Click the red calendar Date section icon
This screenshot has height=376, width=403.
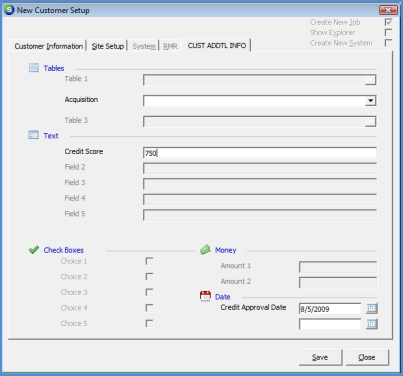(205, 296)
